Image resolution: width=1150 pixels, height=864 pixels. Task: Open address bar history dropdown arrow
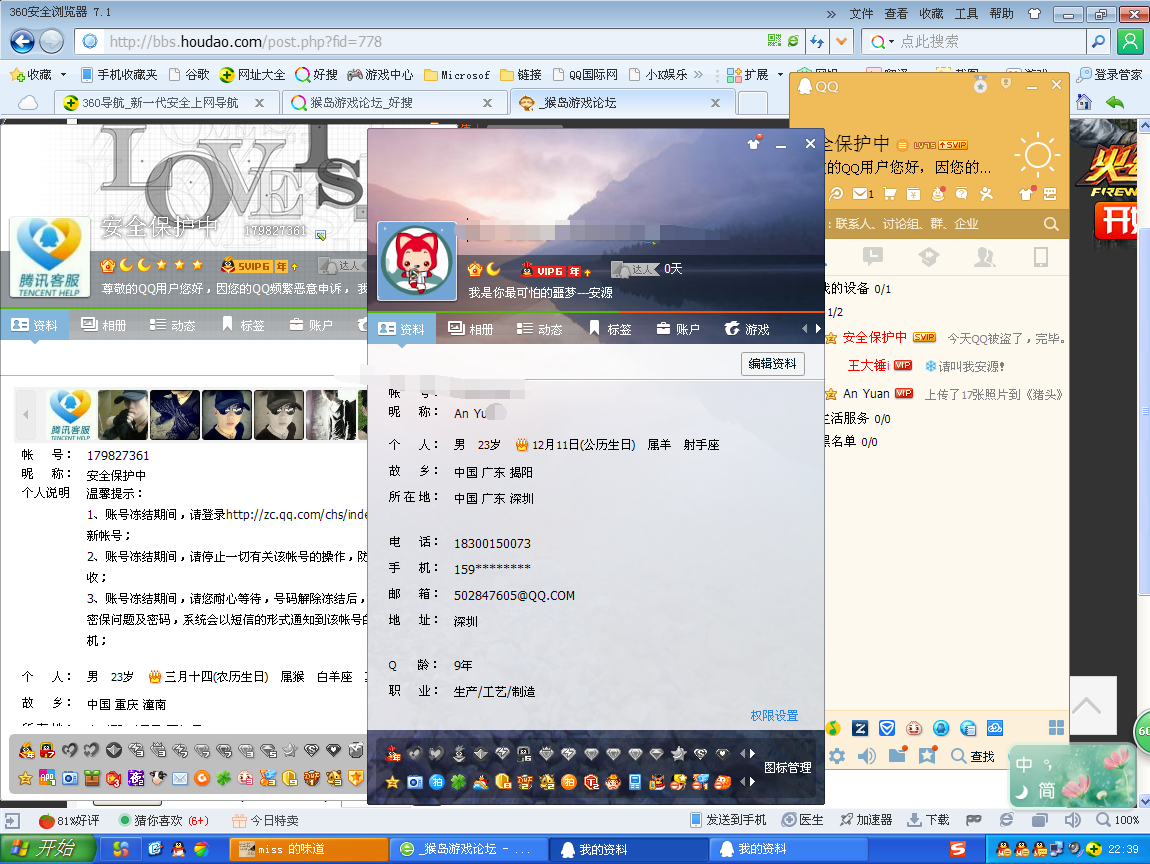(842, 41)
